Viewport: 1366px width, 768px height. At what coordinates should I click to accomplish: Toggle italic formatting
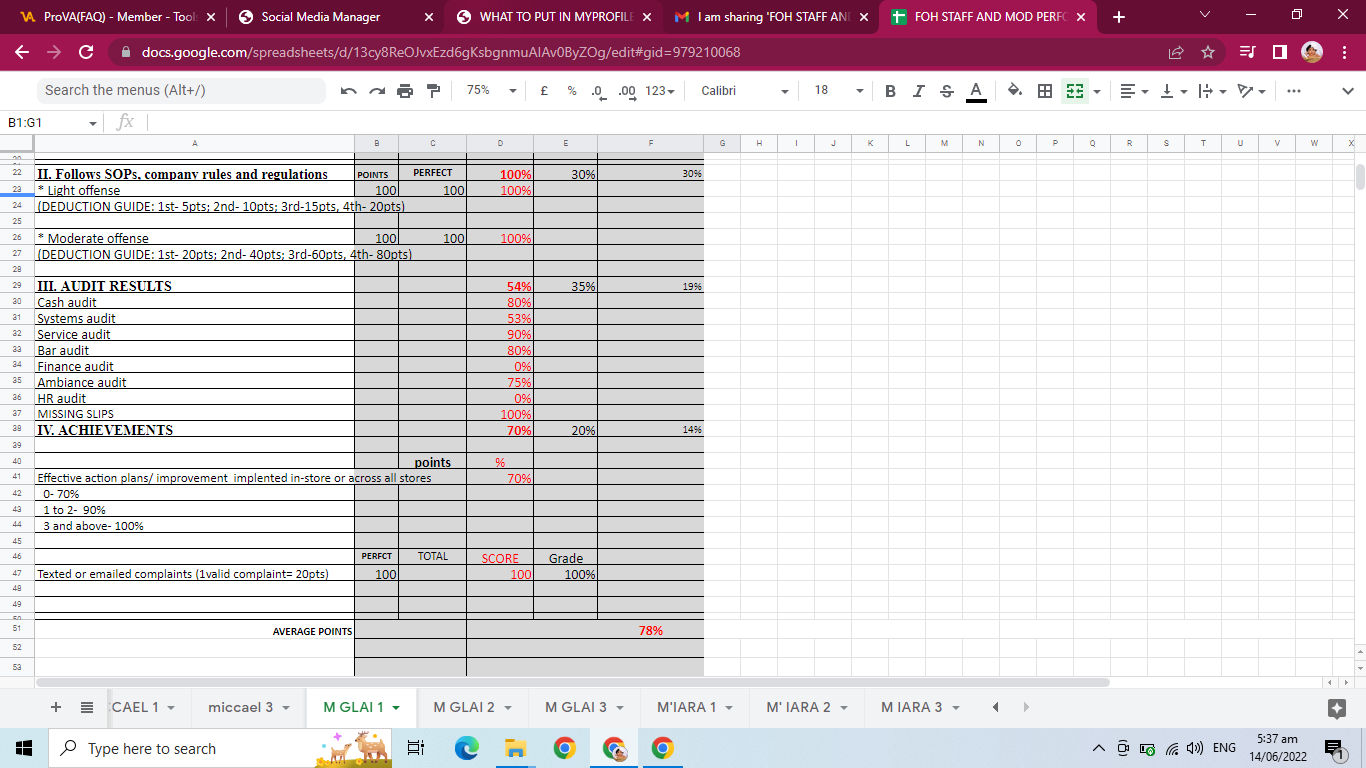[917, 90]
